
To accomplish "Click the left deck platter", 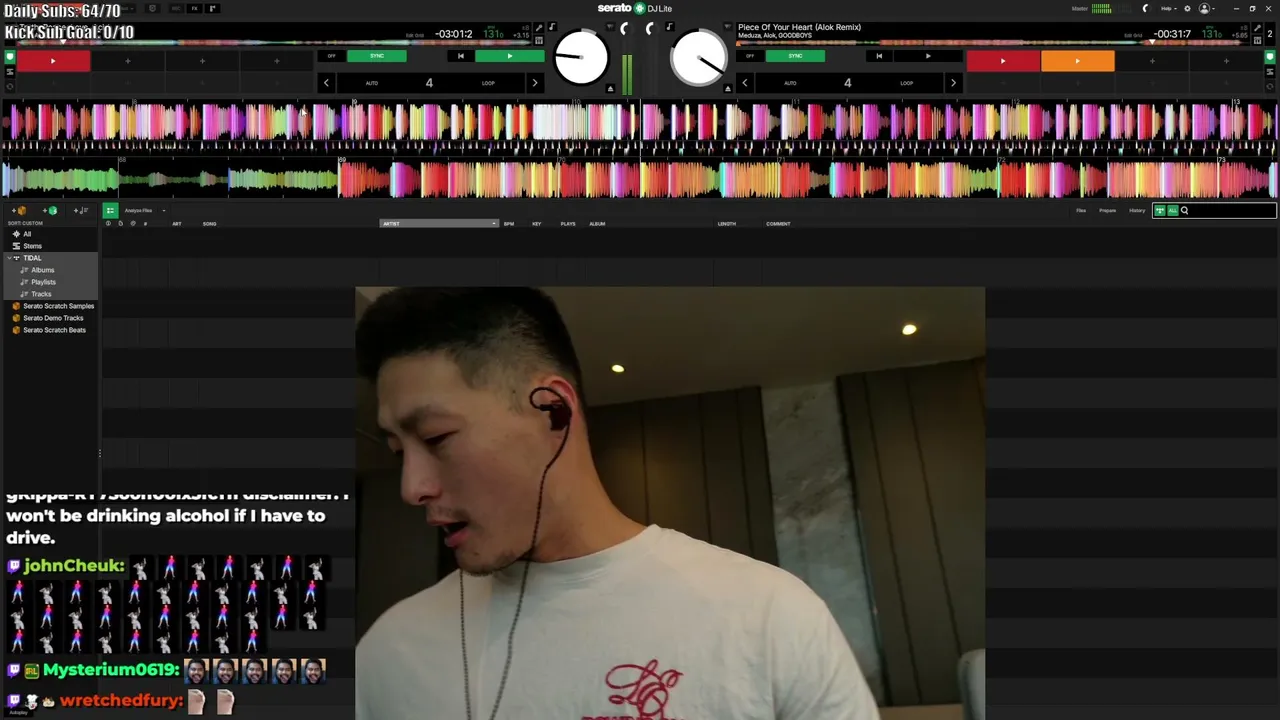I will (581, 57).
